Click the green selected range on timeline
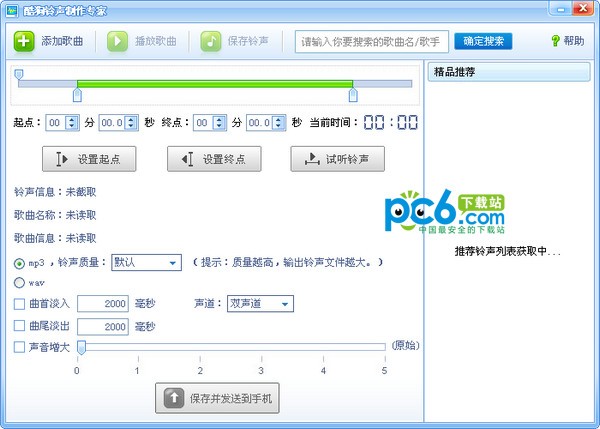The height and width of the screenshot is (429, 600). (215, 84)
